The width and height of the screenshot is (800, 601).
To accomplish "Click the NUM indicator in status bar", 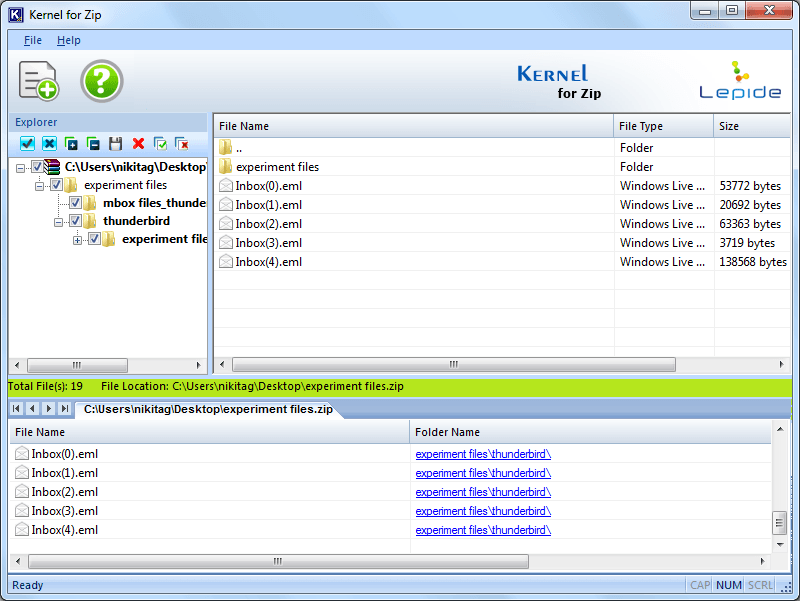I will point(729,585).
